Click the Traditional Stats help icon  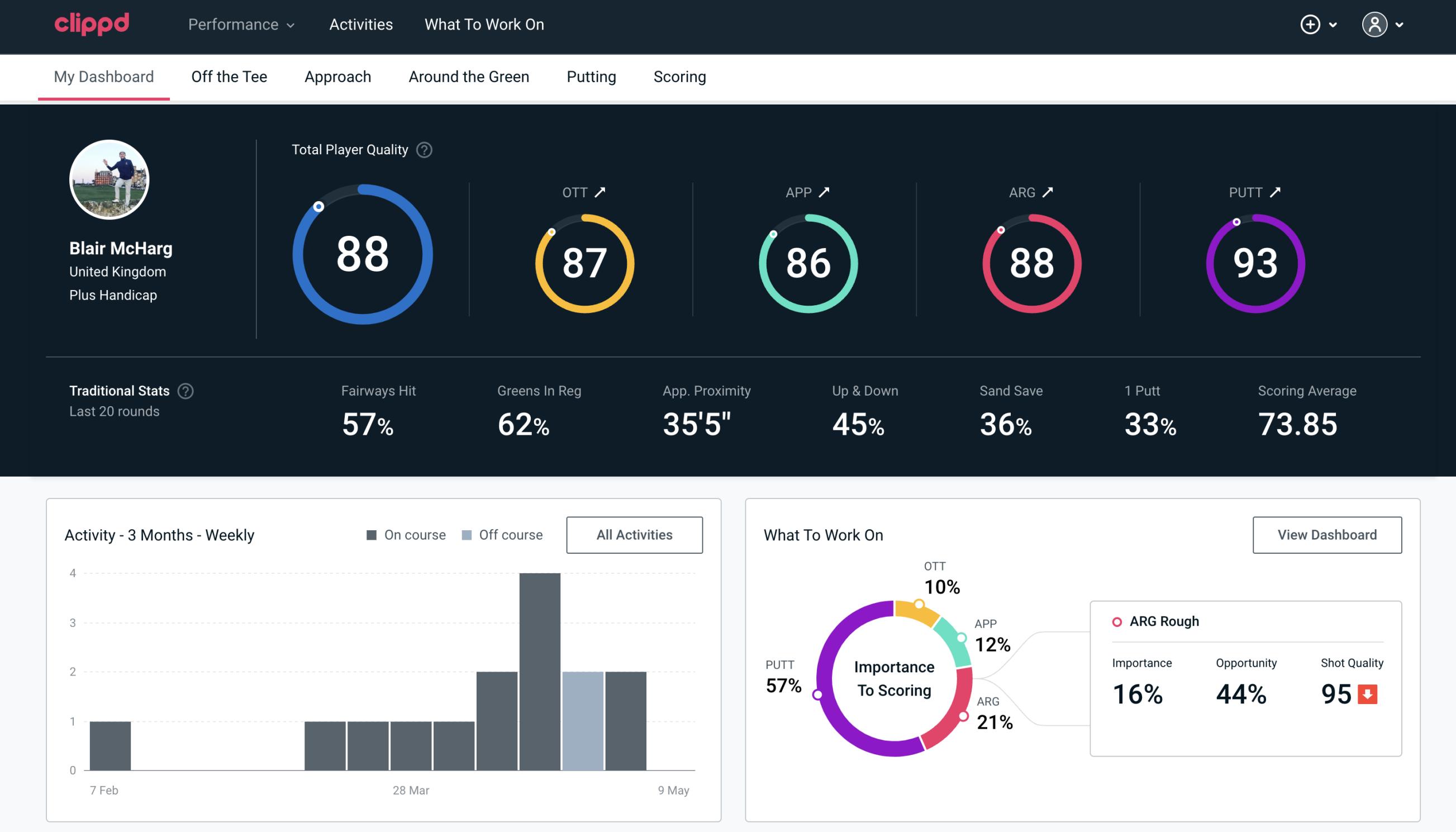click(185, 390)
